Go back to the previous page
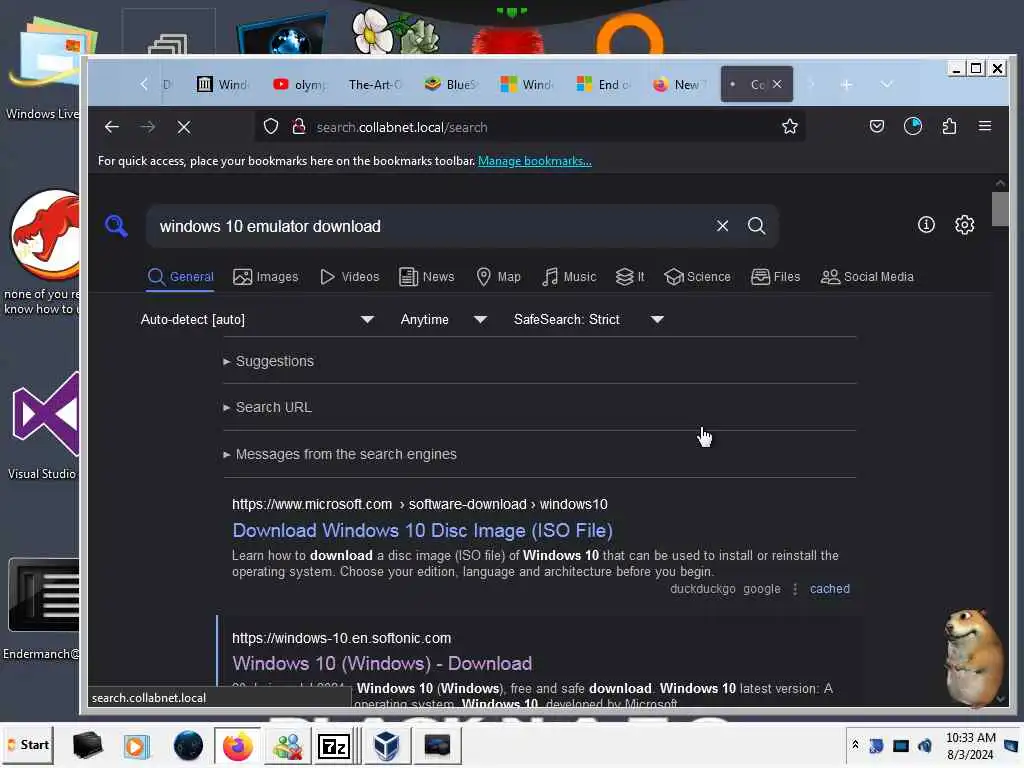This screenshot has width=1024, height=768. [x=112, y=127]
